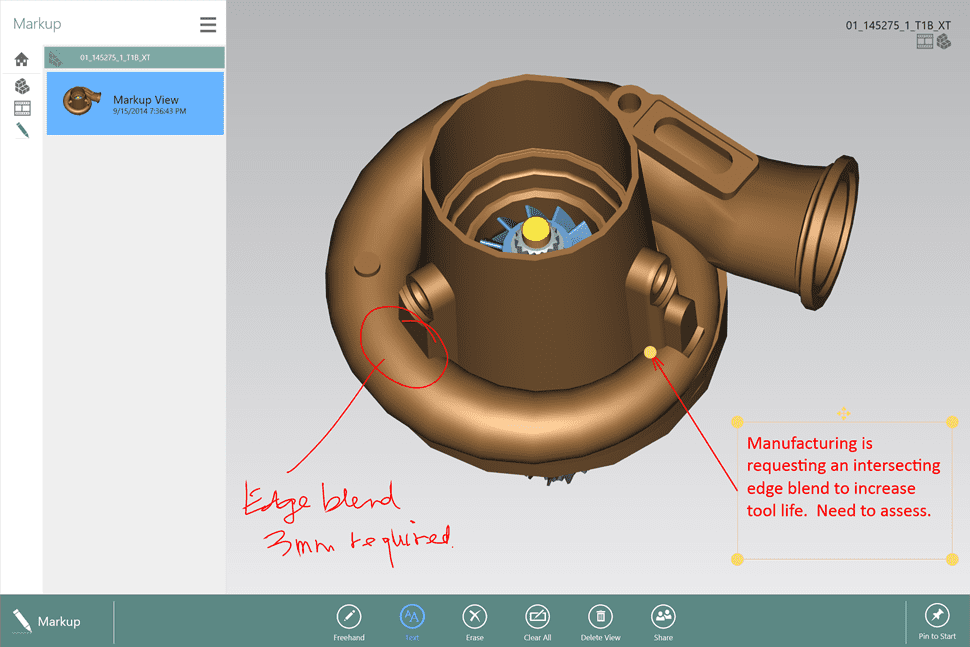Open the Markup View thumbnail entry
The image size is (970, 647).
point(134,103)
